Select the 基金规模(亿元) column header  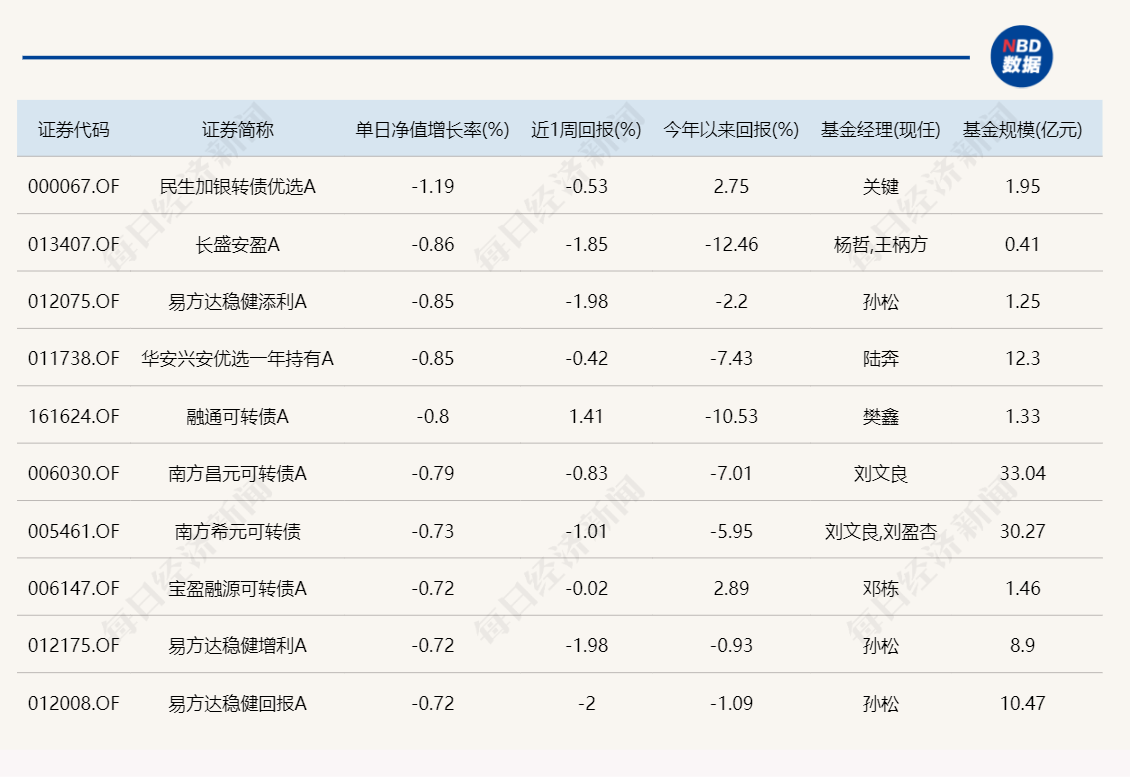[1023, 130]
